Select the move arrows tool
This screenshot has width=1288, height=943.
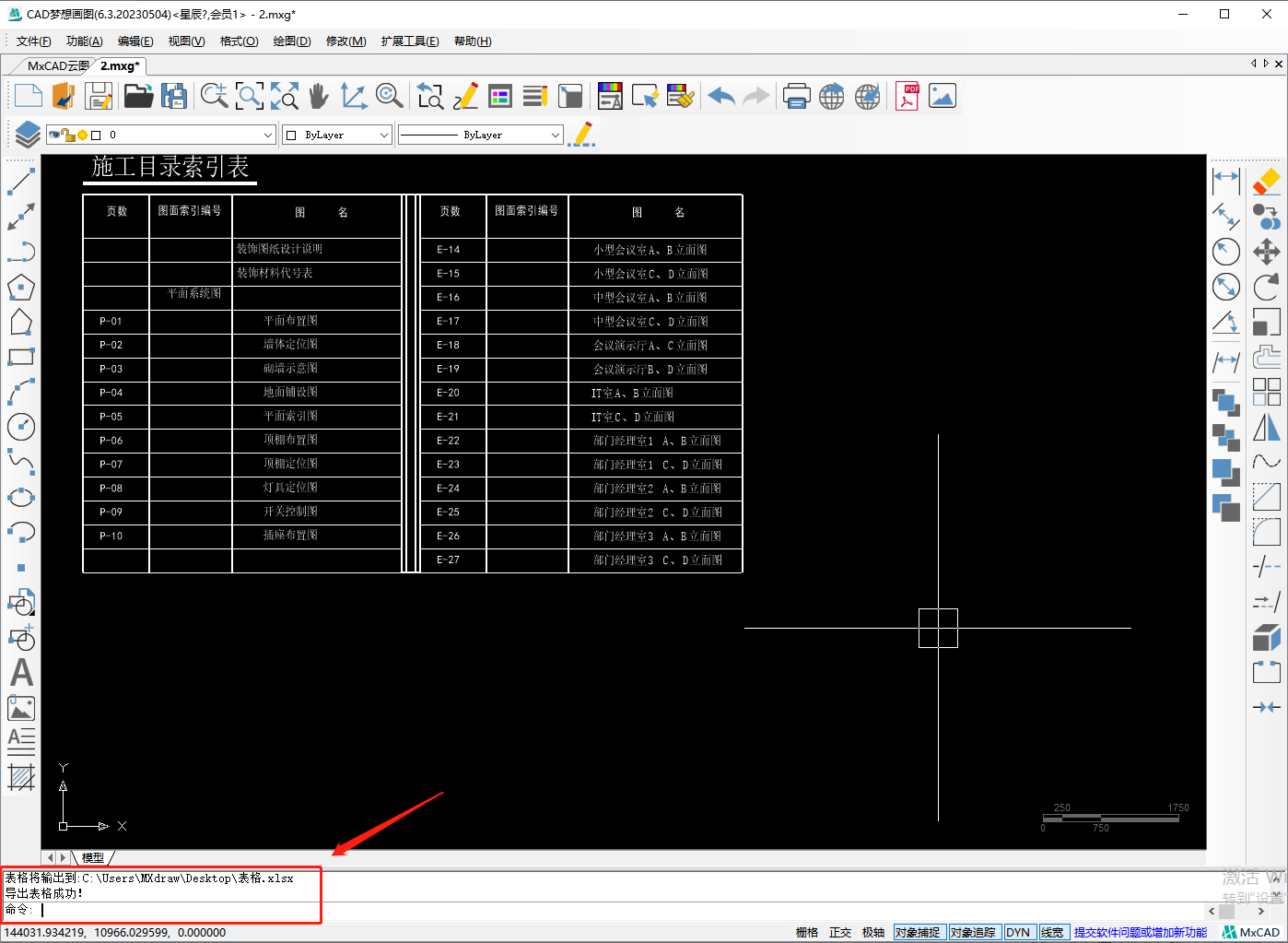point(1267,251)
